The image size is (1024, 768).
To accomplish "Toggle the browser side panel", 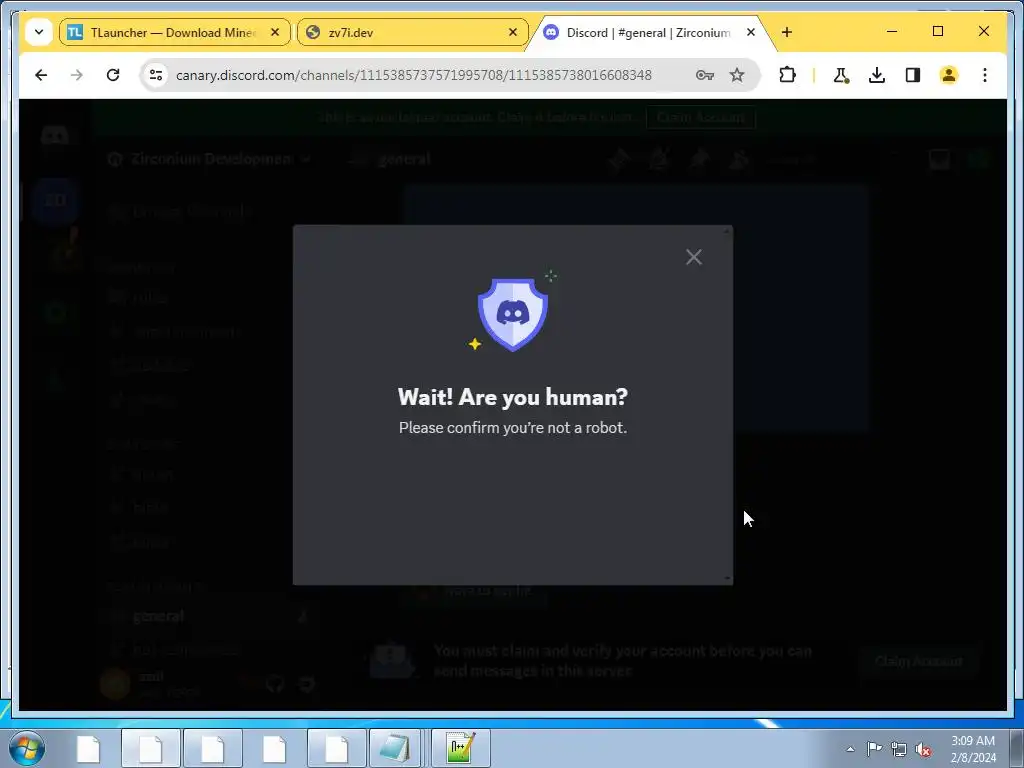I will (x=913, y=75).
